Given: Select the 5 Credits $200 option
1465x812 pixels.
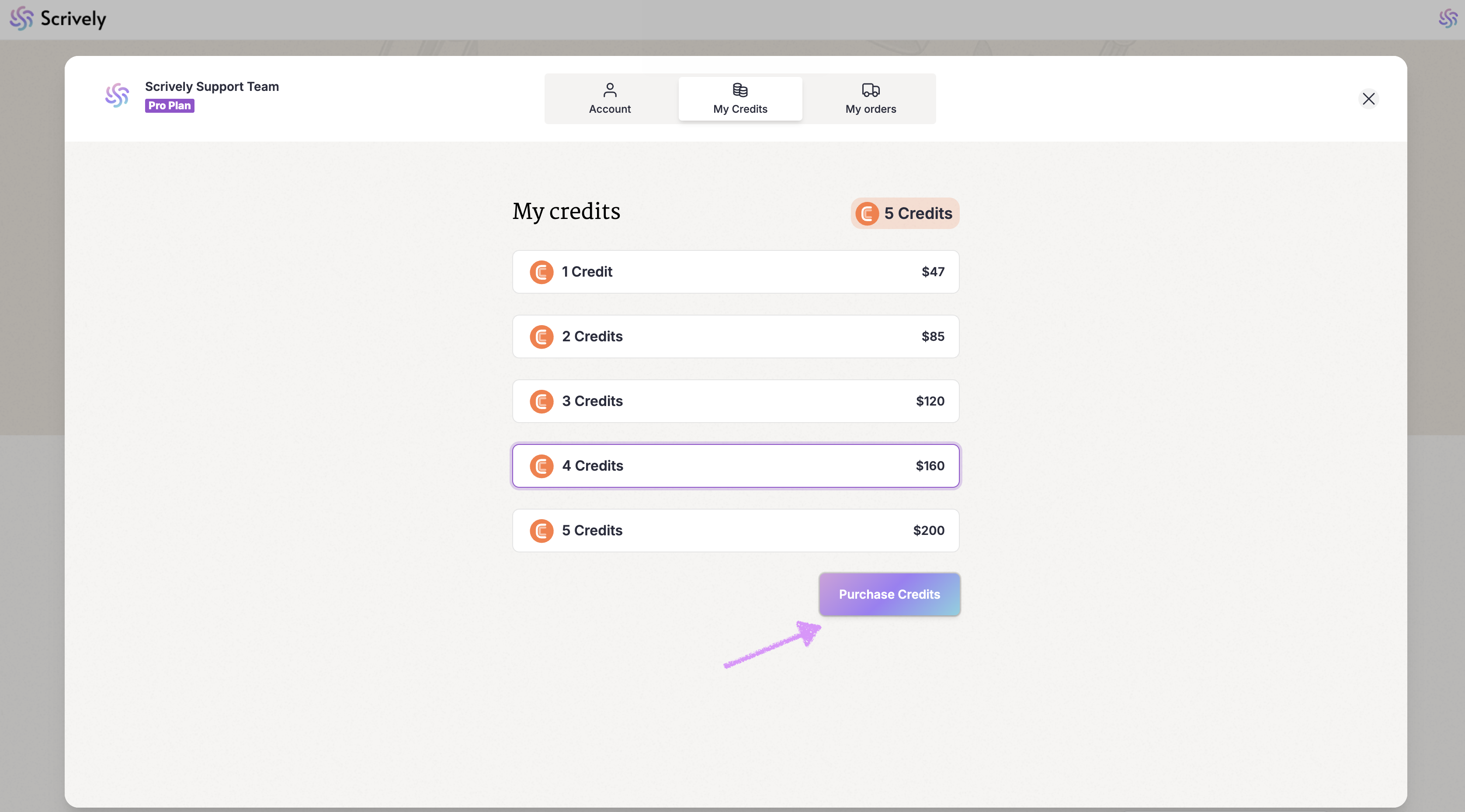Looking at the screenshot, I should [x=736, y=531].
